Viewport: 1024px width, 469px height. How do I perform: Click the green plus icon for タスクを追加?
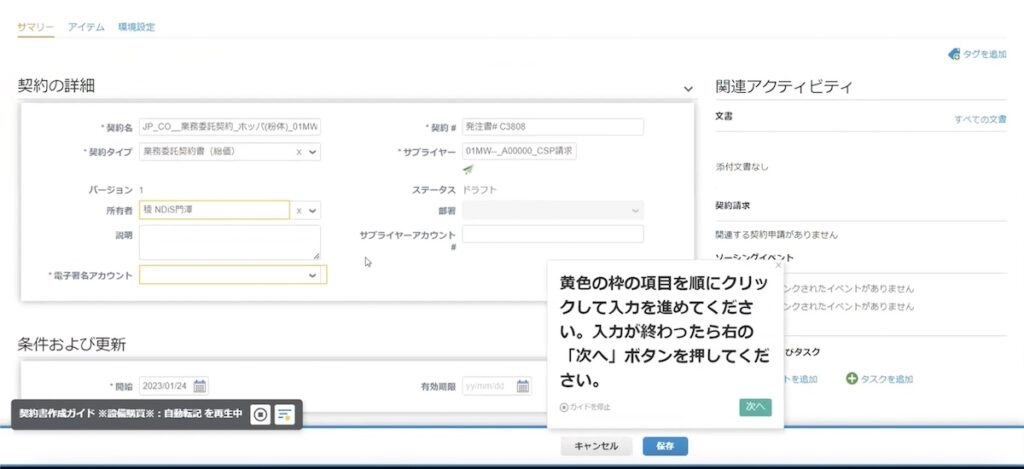pyautogui.click(x=852, y=379)
